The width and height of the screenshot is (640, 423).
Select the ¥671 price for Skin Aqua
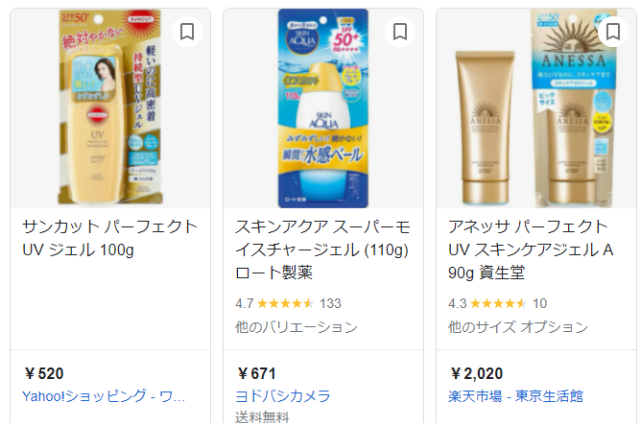257,374
